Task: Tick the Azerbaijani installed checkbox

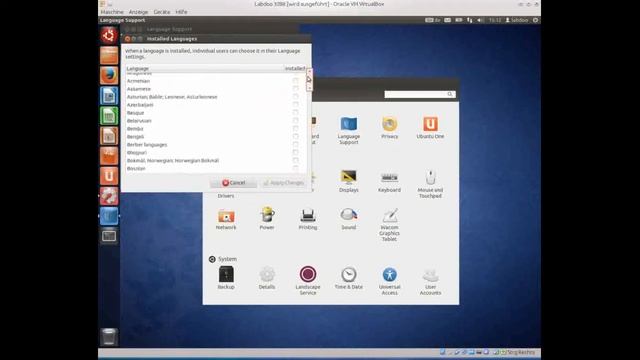Action: coord(296,104)
